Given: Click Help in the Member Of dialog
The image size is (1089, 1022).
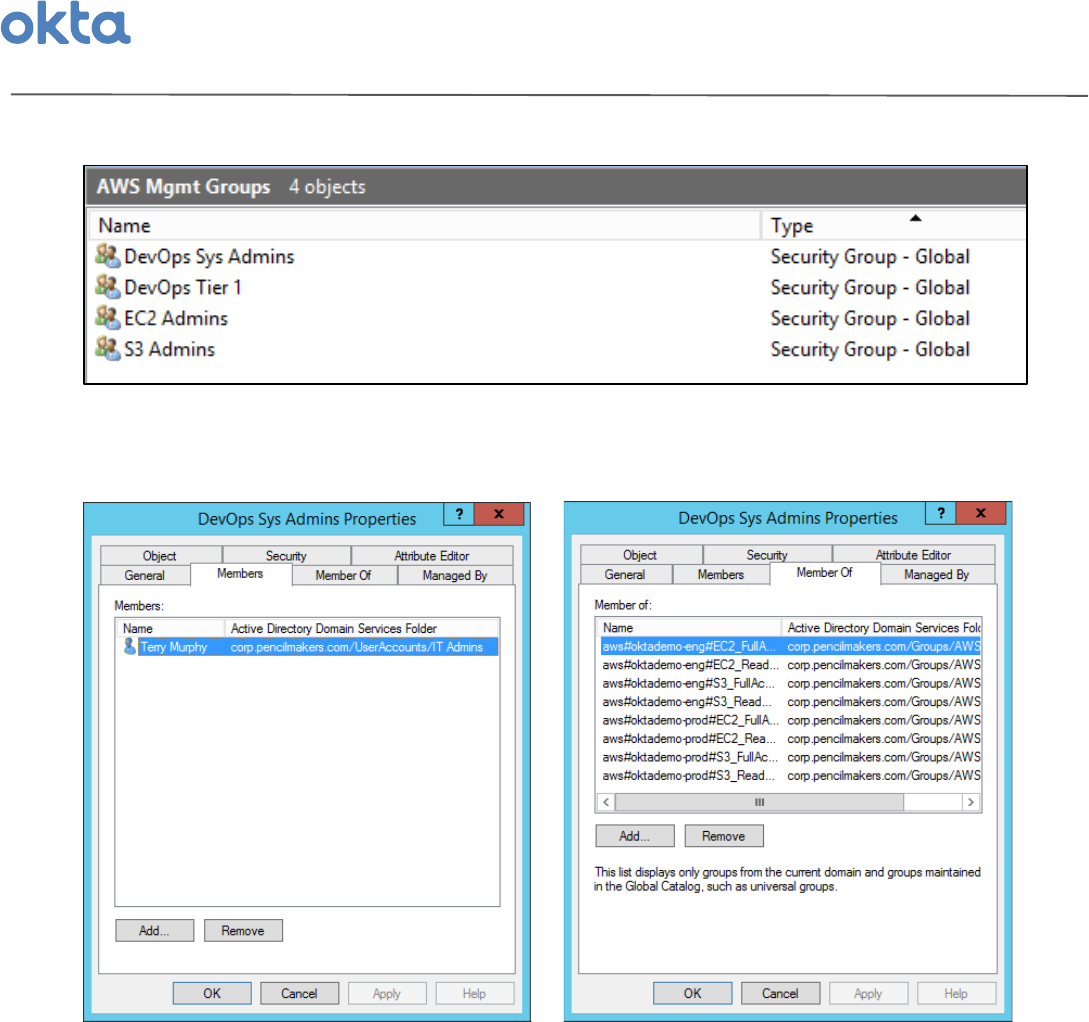Looking at the screenshot, I should click(x=956, y=994).
